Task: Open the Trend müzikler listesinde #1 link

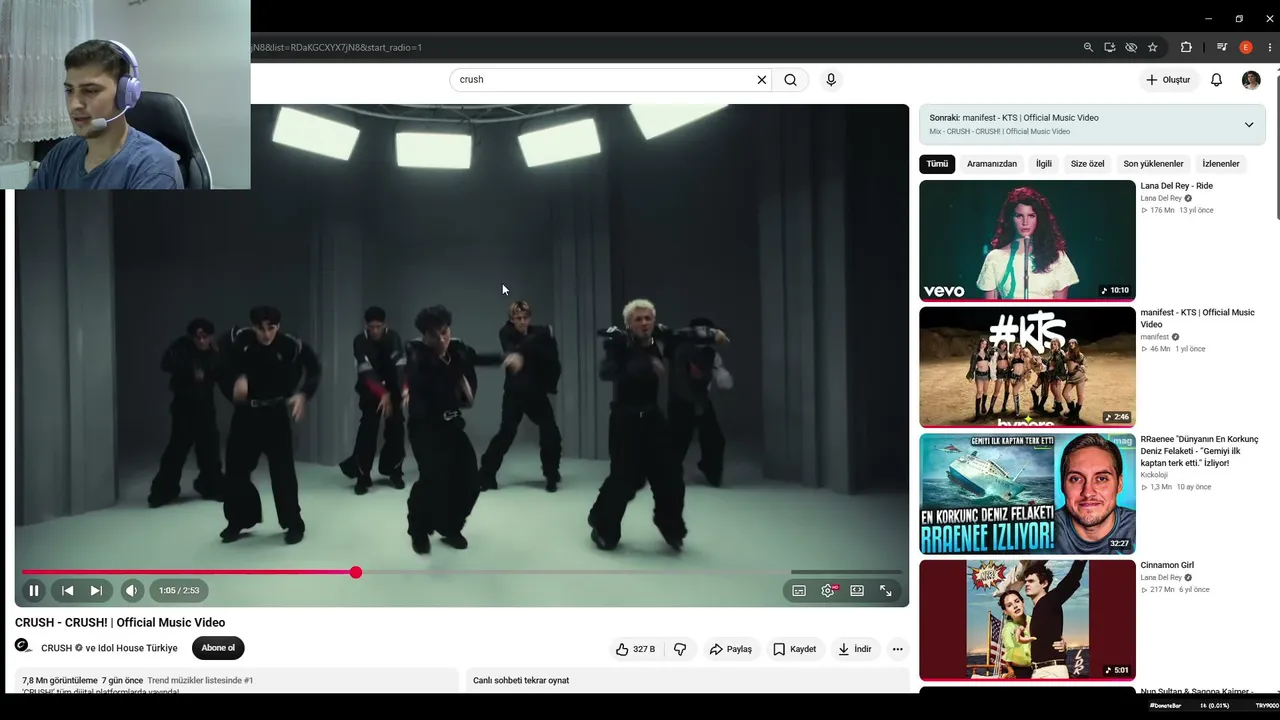Action: tap(200, 680)
